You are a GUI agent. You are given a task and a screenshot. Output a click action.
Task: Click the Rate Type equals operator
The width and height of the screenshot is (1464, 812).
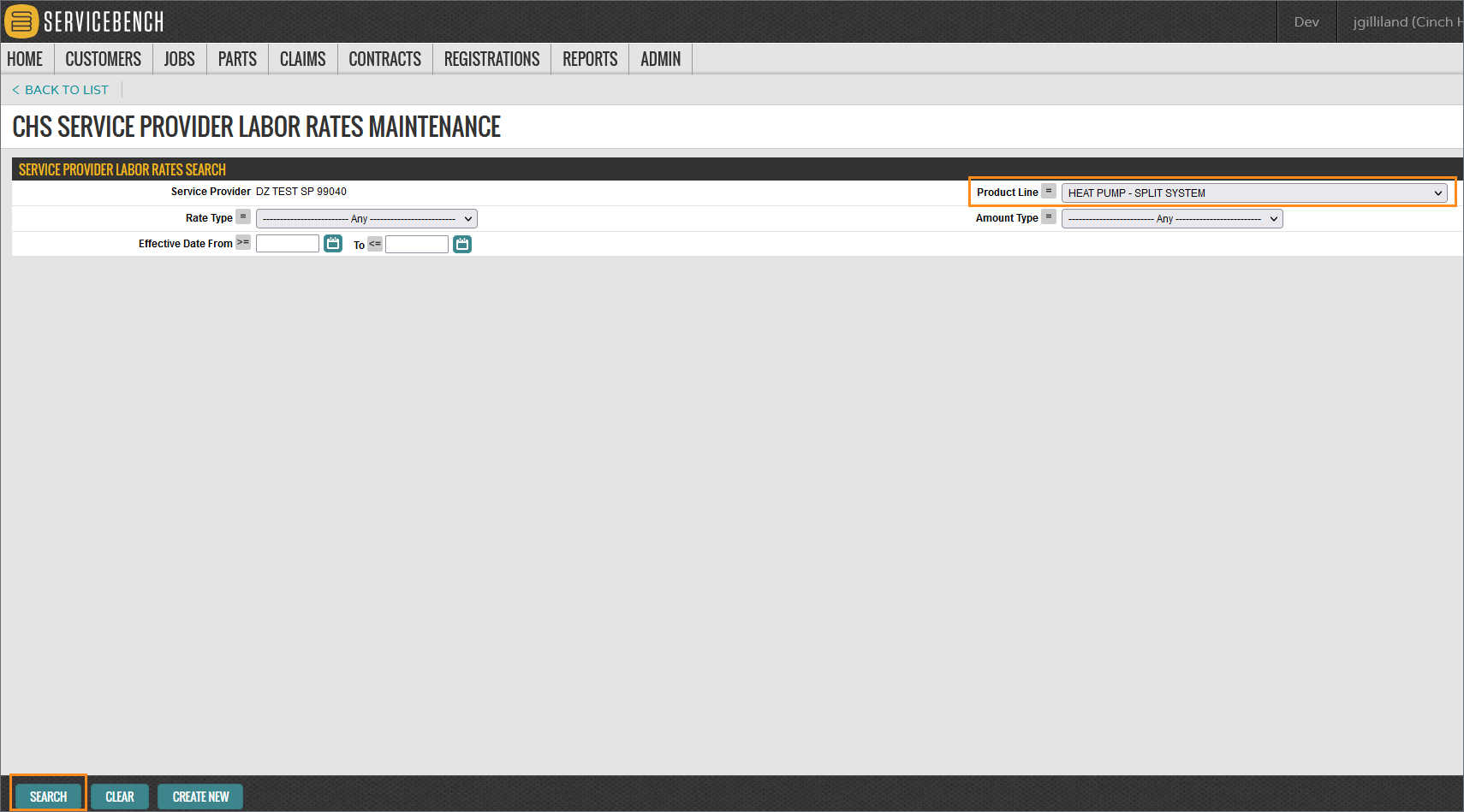coord(243,217)
